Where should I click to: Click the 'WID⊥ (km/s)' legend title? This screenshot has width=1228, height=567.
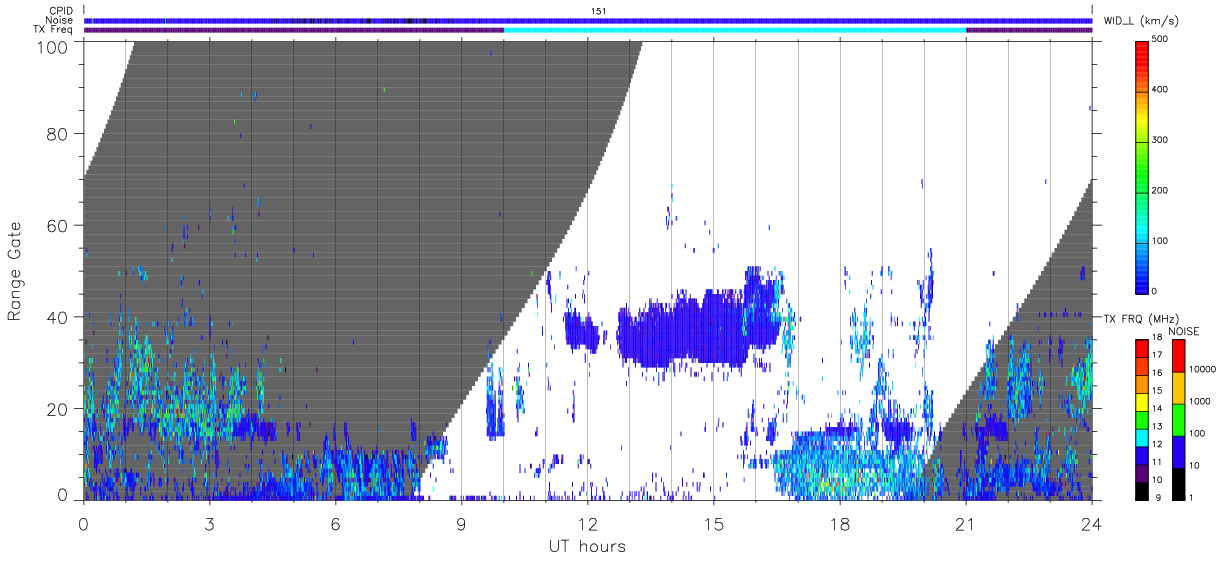point(1142,20)
